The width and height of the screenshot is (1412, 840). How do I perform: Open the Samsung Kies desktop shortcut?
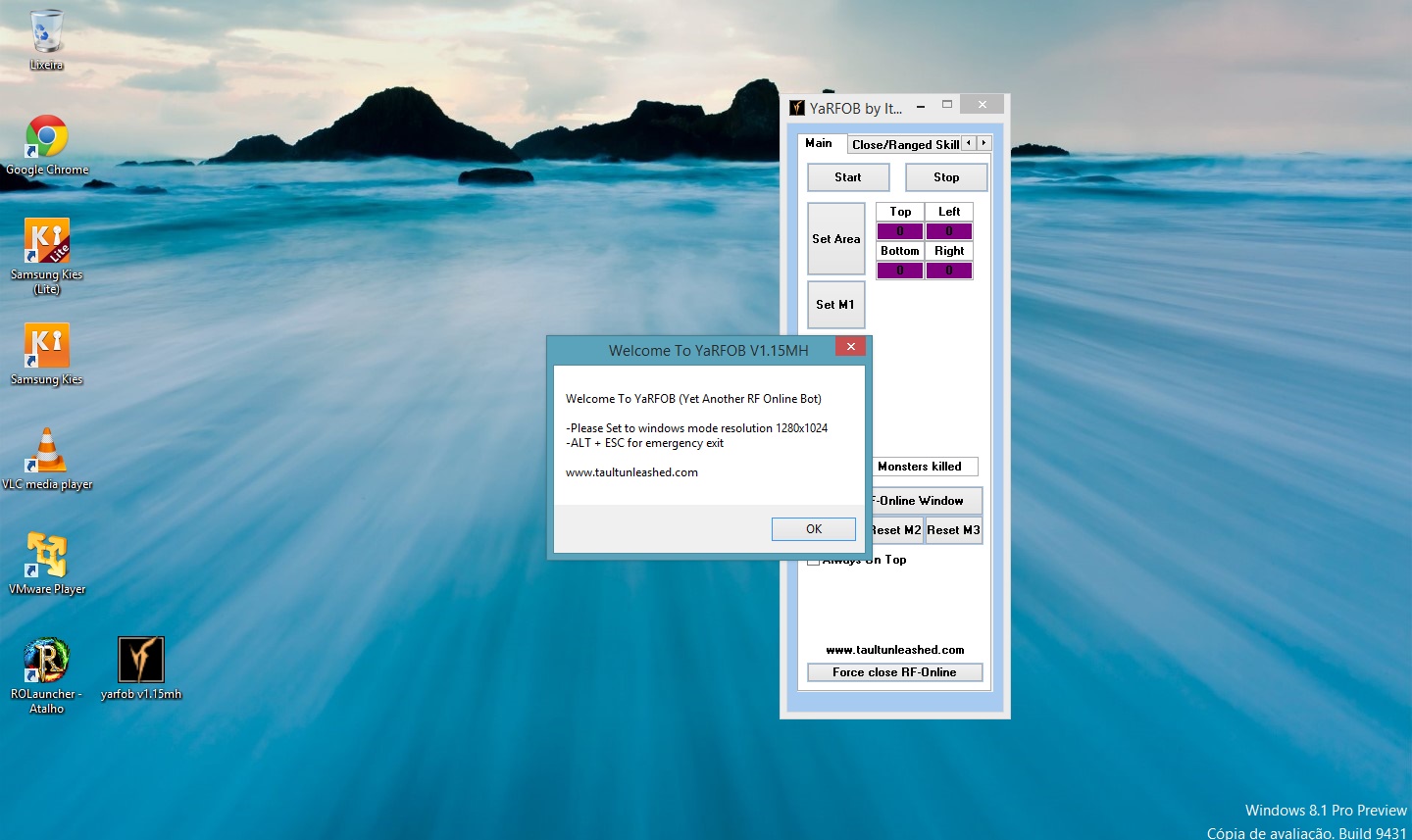click(x=46, y=354)
